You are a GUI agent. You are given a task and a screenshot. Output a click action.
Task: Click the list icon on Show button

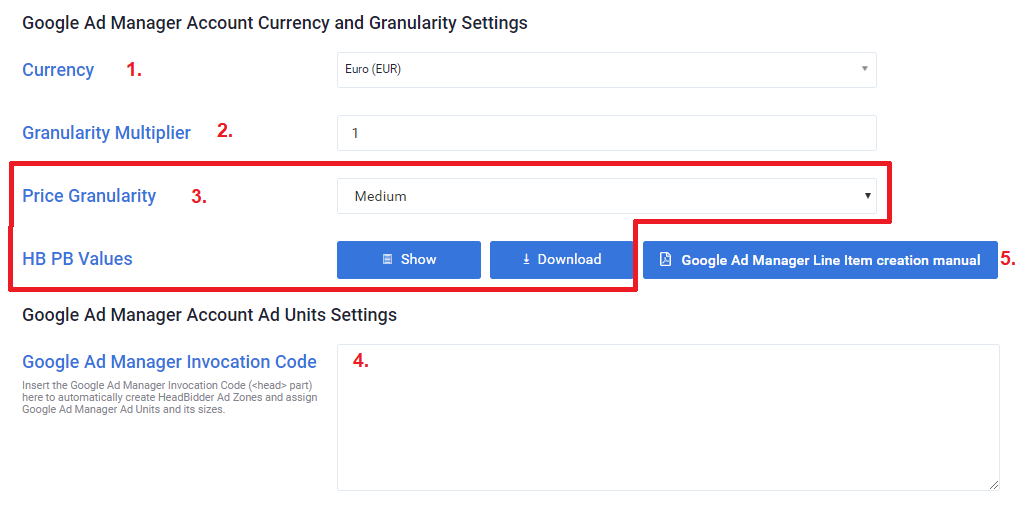coord(387,259)
